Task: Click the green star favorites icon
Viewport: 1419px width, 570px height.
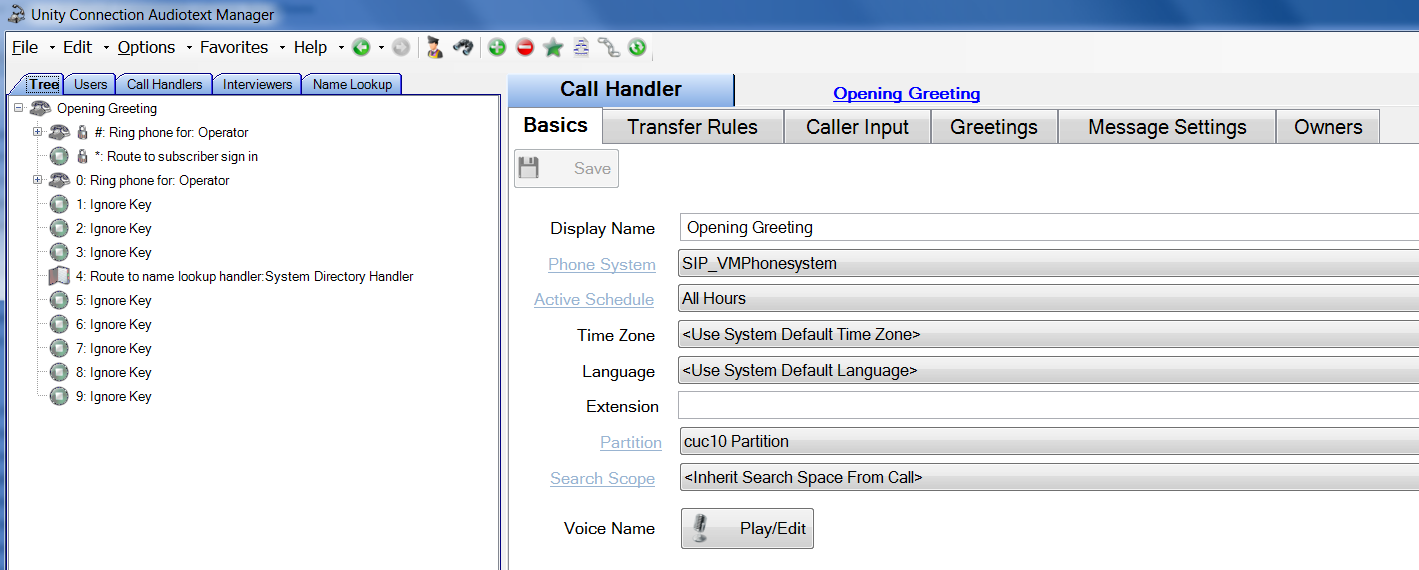Action: [x=553, y=47]
